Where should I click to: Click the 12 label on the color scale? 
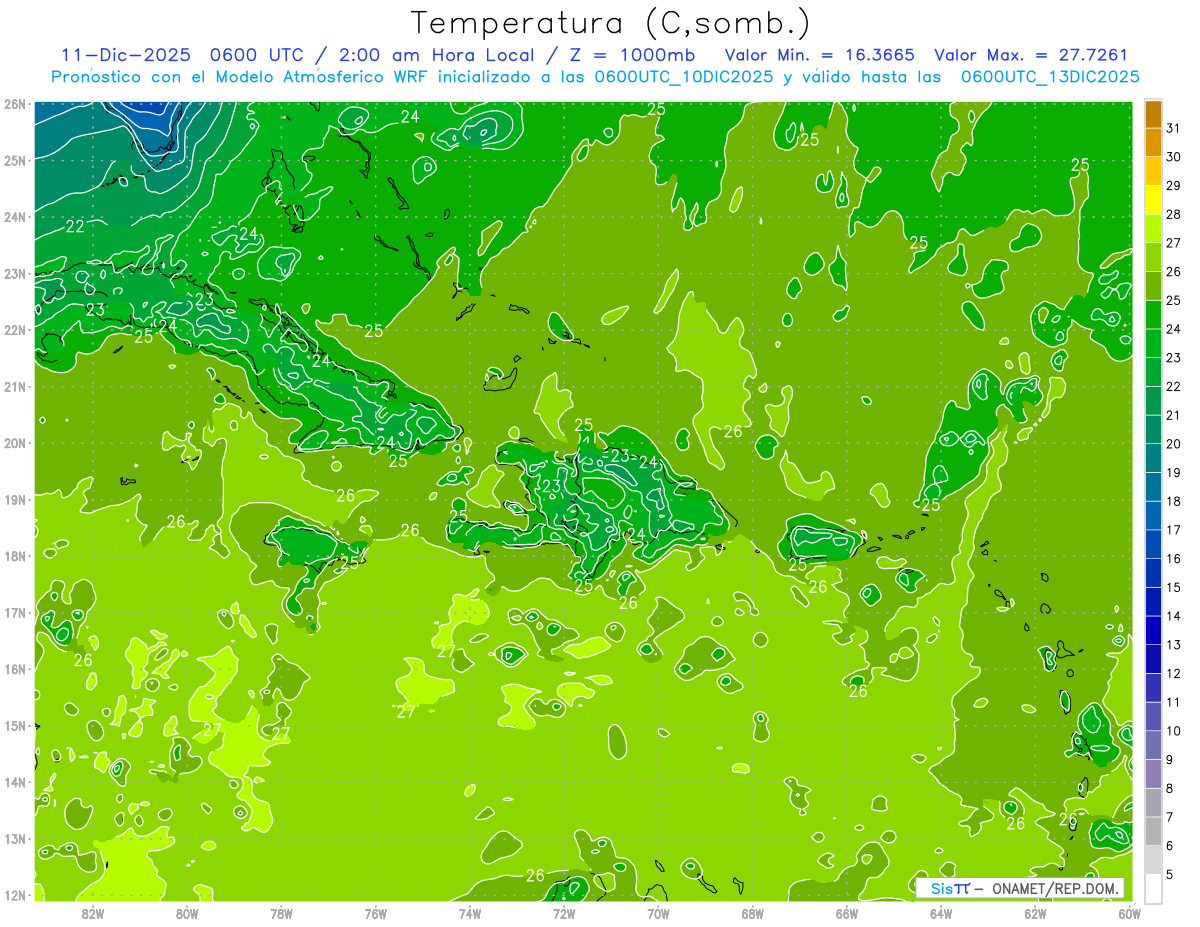click(1173, 673)
